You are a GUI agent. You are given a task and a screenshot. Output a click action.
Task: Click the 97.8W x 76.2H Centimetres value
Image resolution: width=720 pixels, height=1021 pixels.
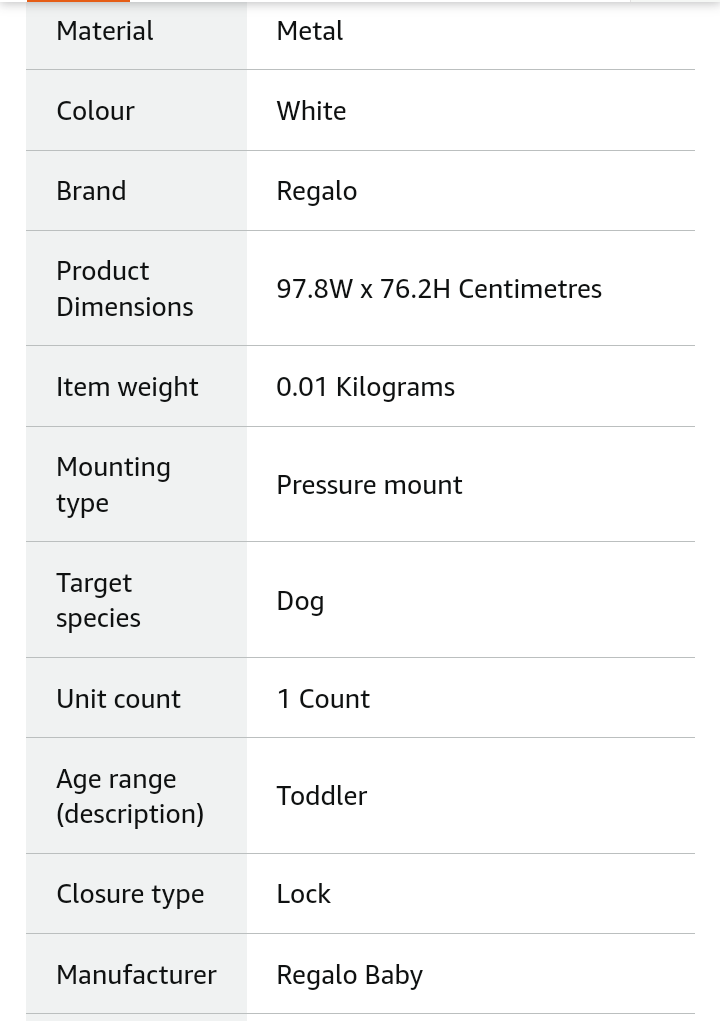439,289
